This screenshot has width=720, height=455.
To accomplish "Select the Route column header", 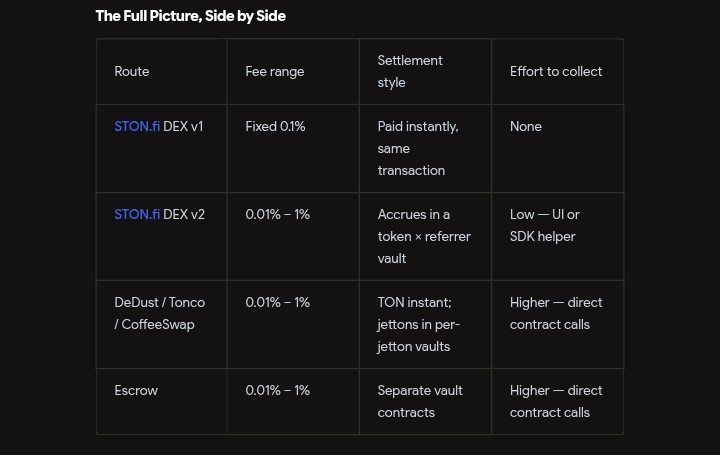I will pyautogui.click(x=132, y=72).
